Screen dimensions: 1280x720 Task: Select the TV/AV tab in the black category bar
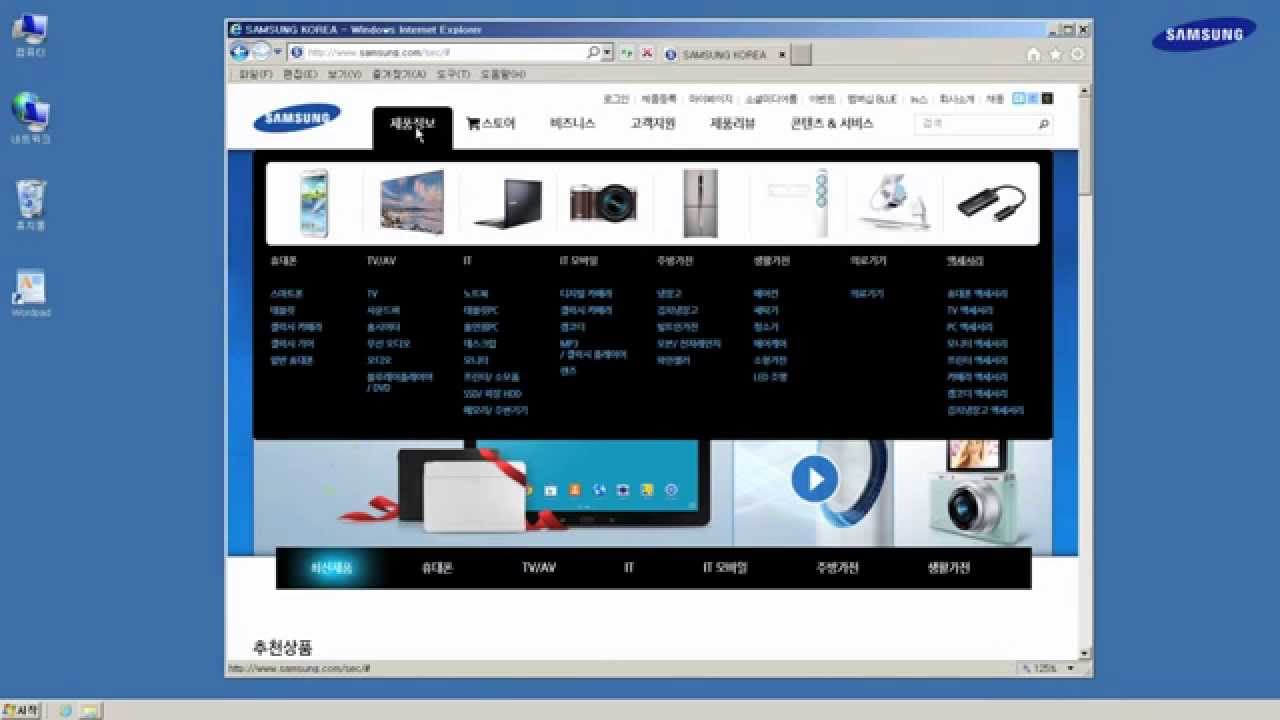(538, 568)
